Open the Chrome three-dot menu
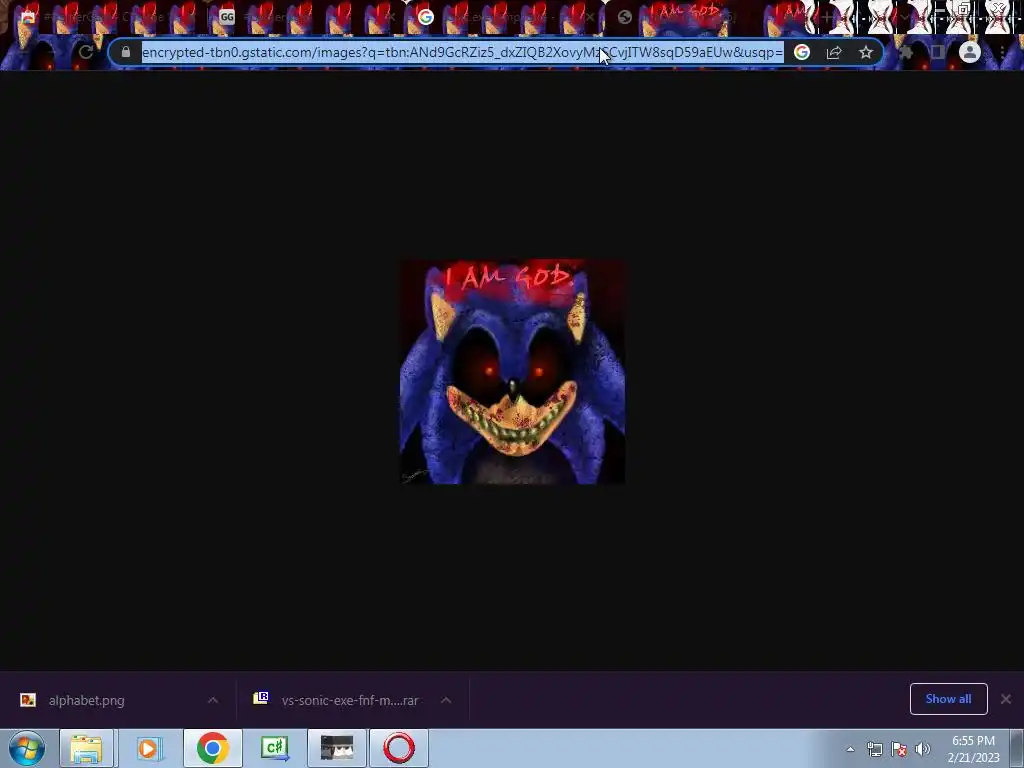 pyautogui.click(x=1002, y=52)
